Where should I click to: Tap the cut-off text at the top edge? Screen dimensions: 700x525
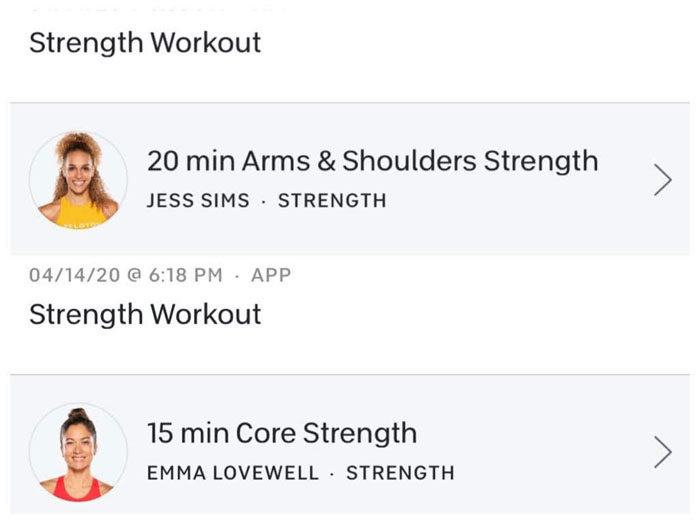tap(160, 6)
